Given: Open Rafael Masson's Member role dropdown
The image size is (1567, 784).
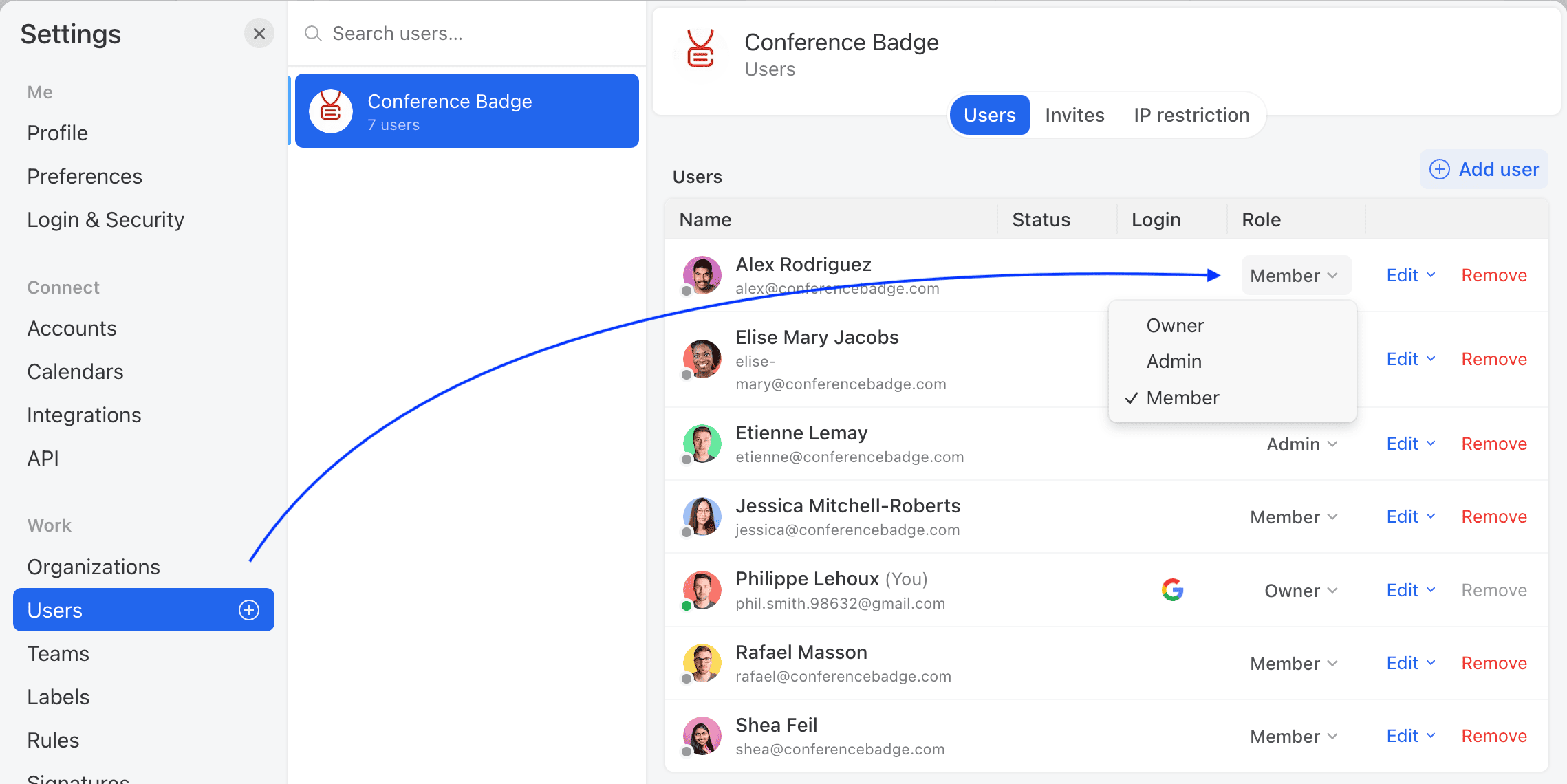Looking at the screenshot, I should [1294, 664].
